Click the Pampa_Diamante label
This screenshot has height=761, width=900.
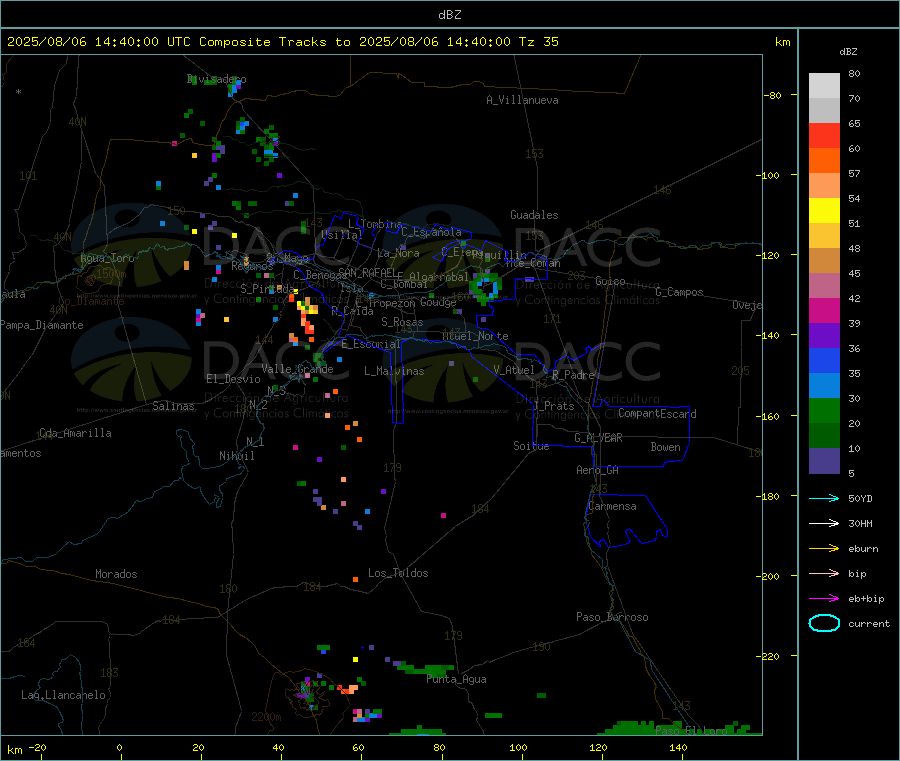(42, 325)
